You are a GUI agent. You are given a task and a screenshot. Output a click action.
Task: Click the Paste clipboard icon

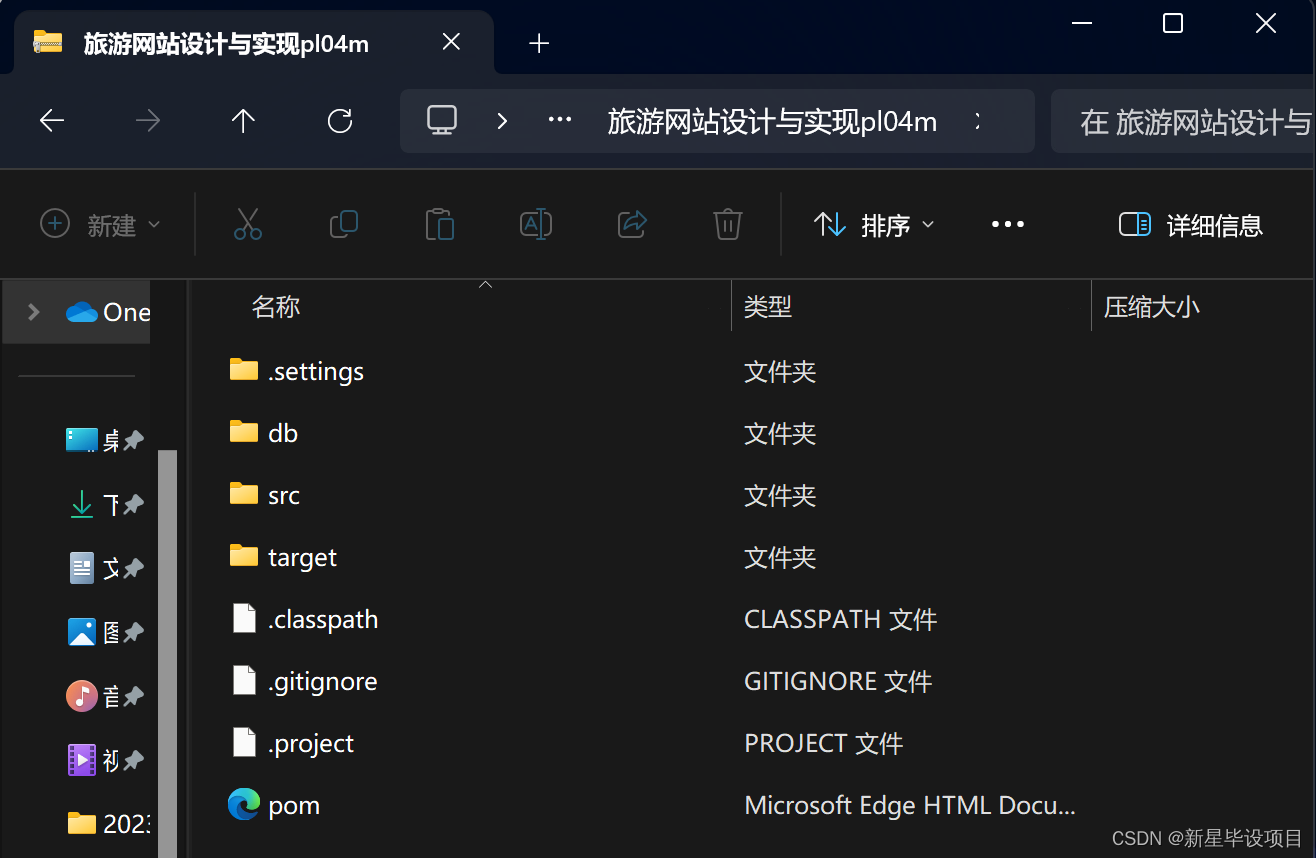[x=440, y=224]
